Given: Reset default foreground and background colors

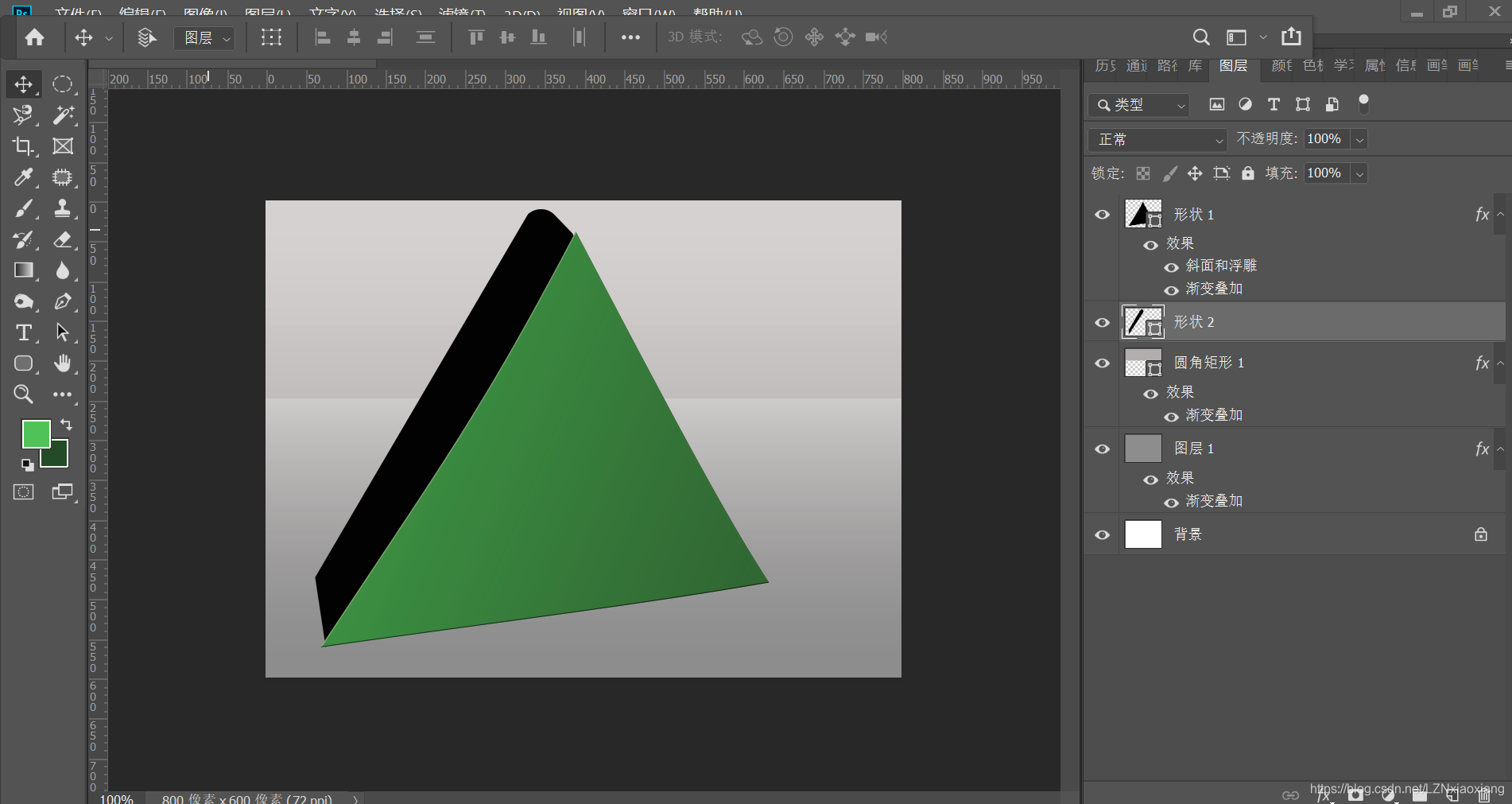Looking at the screenshot, I should click(x=27, y=464).
